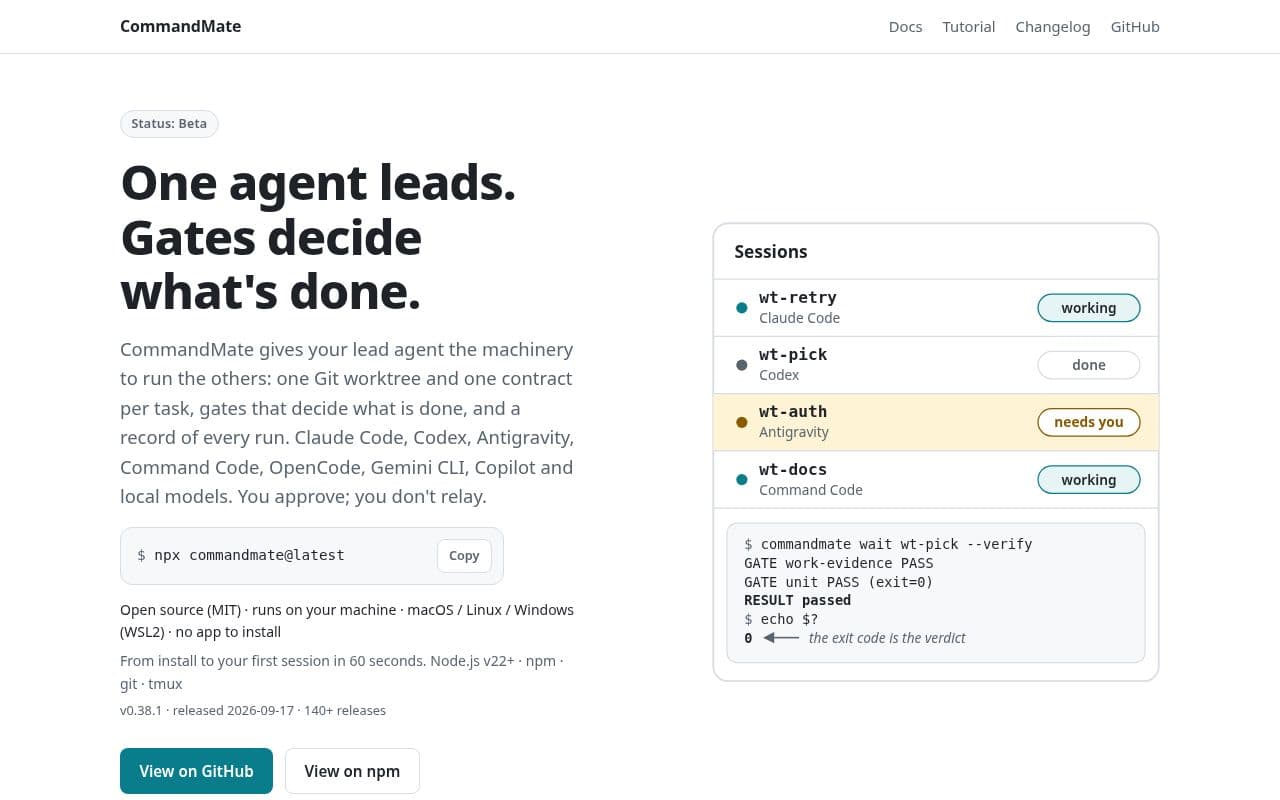Visit the GitHub link in the header

[1135, 27]
